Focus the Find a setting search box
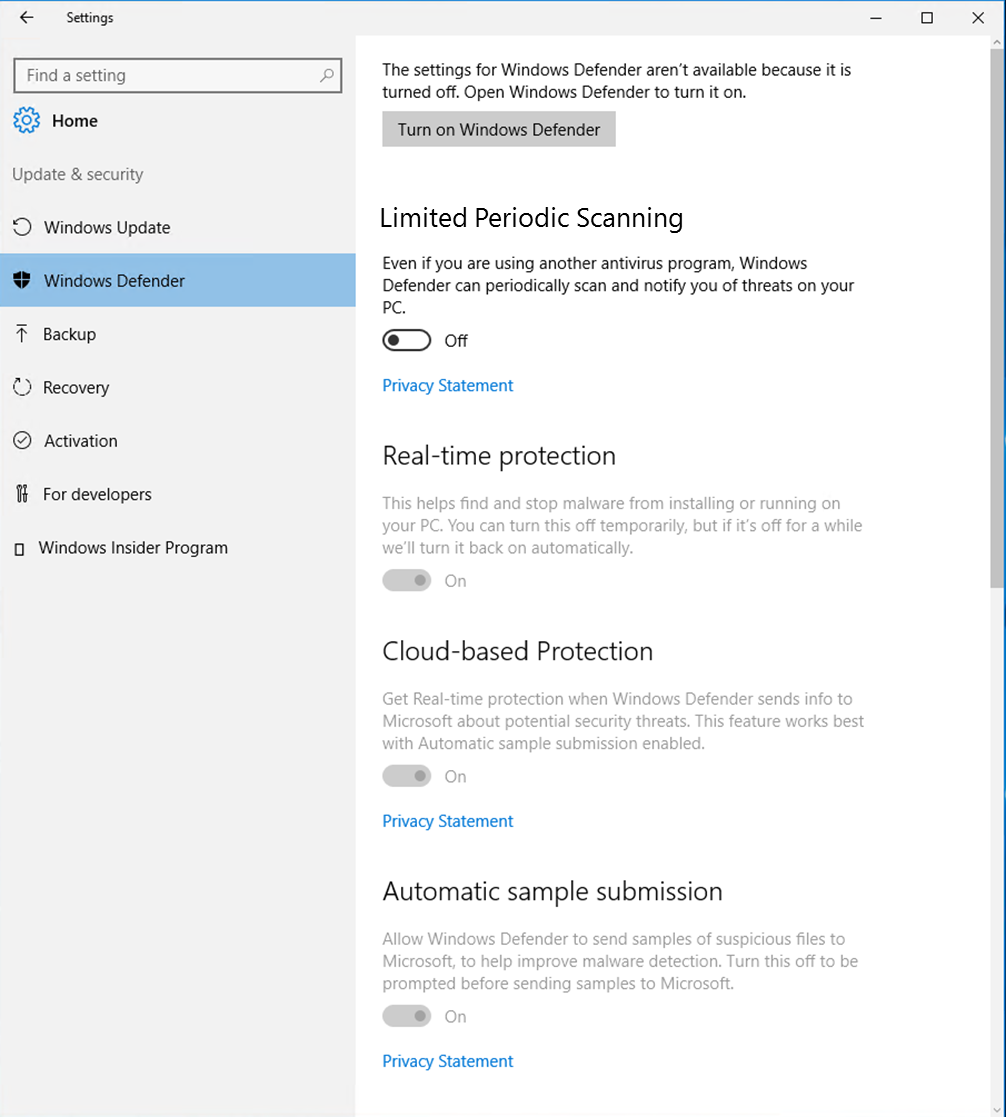The width and height of the screenshot is (1006, 1117). pyautogui.click(x=177, y=76)
